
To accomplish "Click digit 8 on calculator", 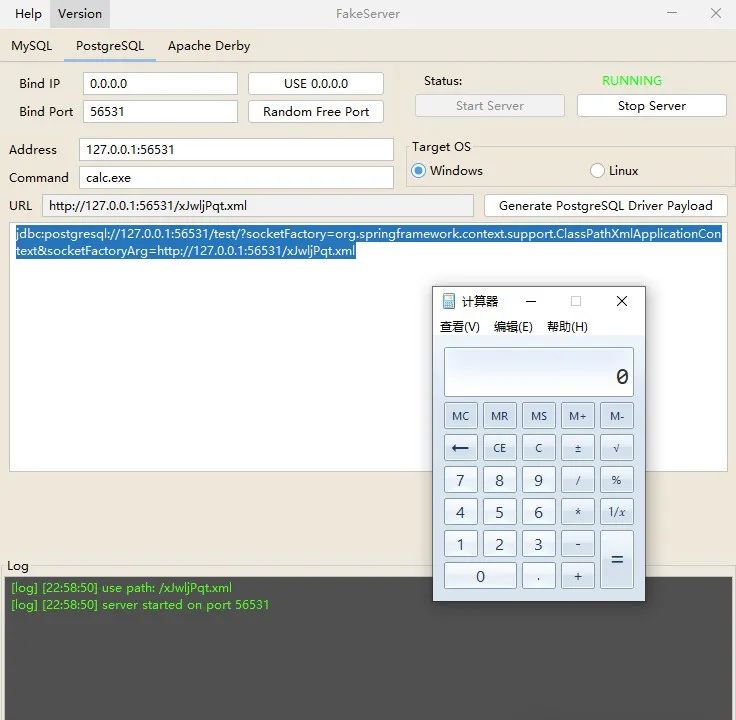I will pos(499,480).
